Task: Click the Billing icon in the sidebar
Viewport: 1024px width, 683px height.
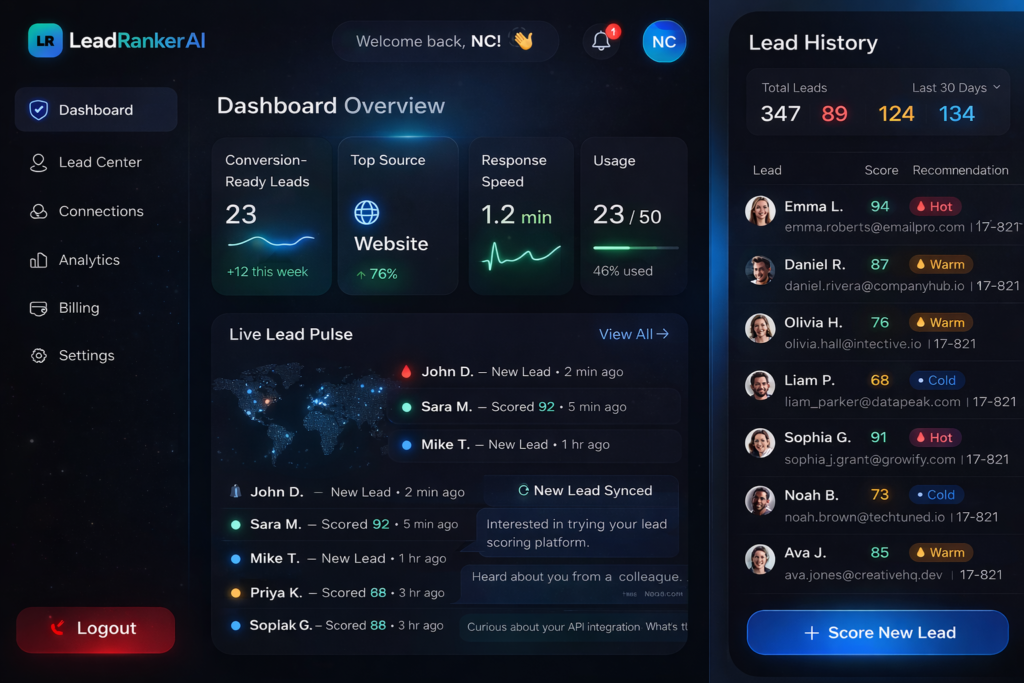Action: (x=37, y=308)
